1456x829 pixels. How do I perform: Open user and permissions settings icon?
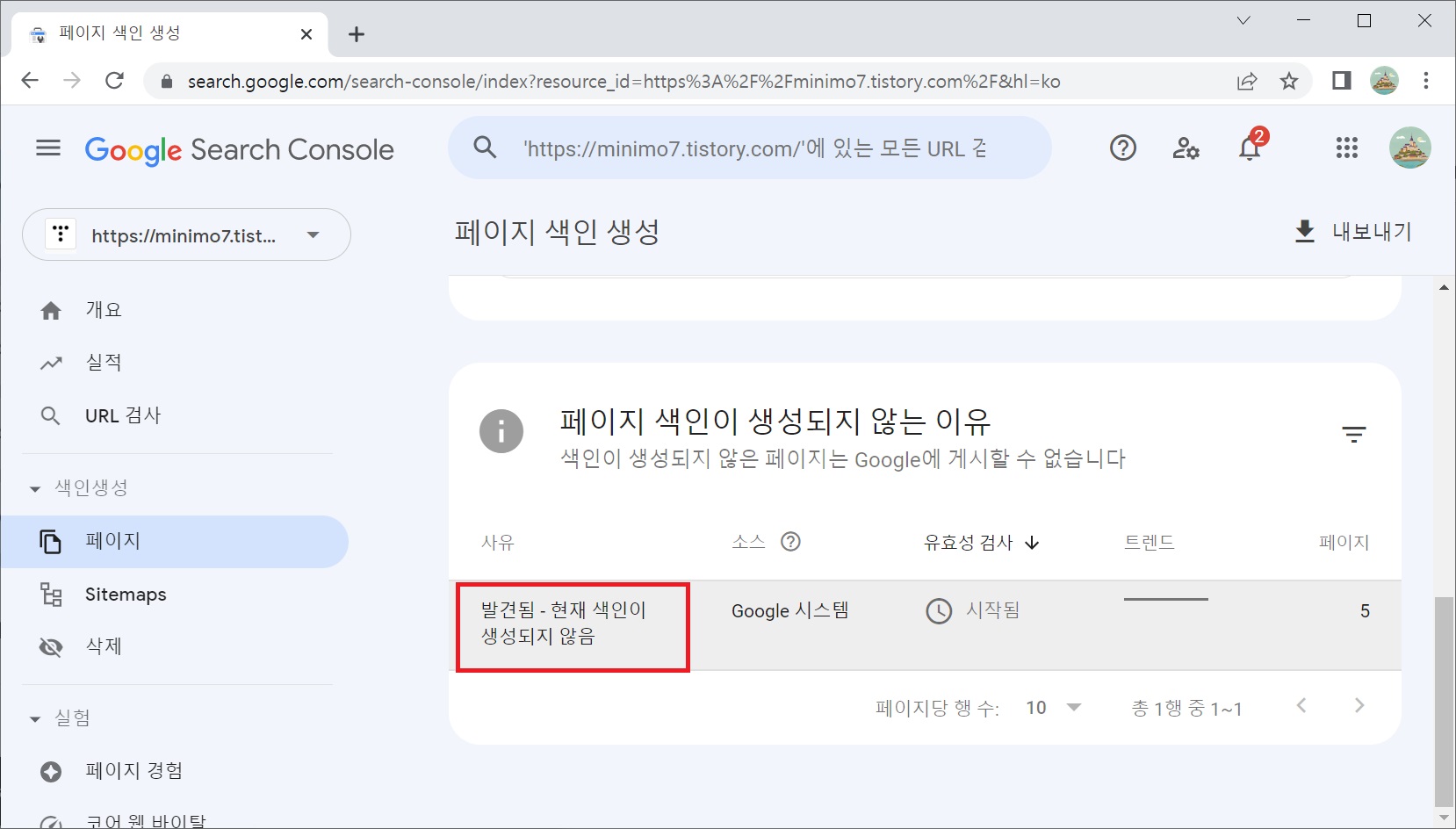pos(1186,148)
